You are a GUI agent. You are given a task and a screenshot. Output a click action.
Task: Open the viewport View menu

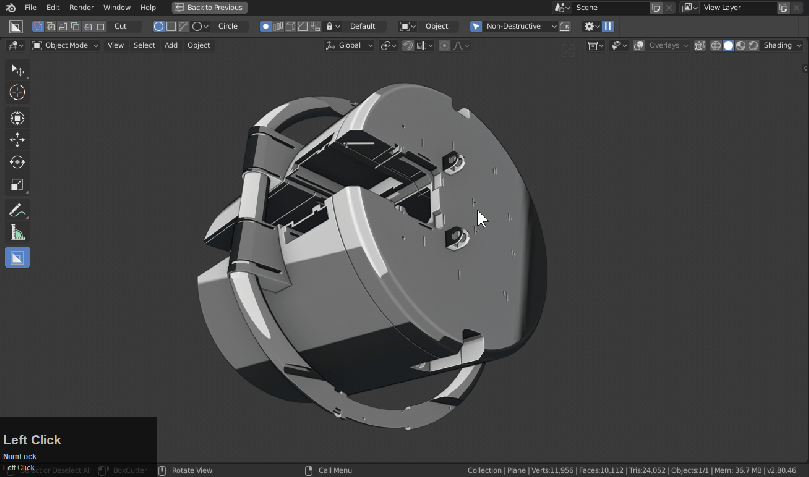coord(116,45)
